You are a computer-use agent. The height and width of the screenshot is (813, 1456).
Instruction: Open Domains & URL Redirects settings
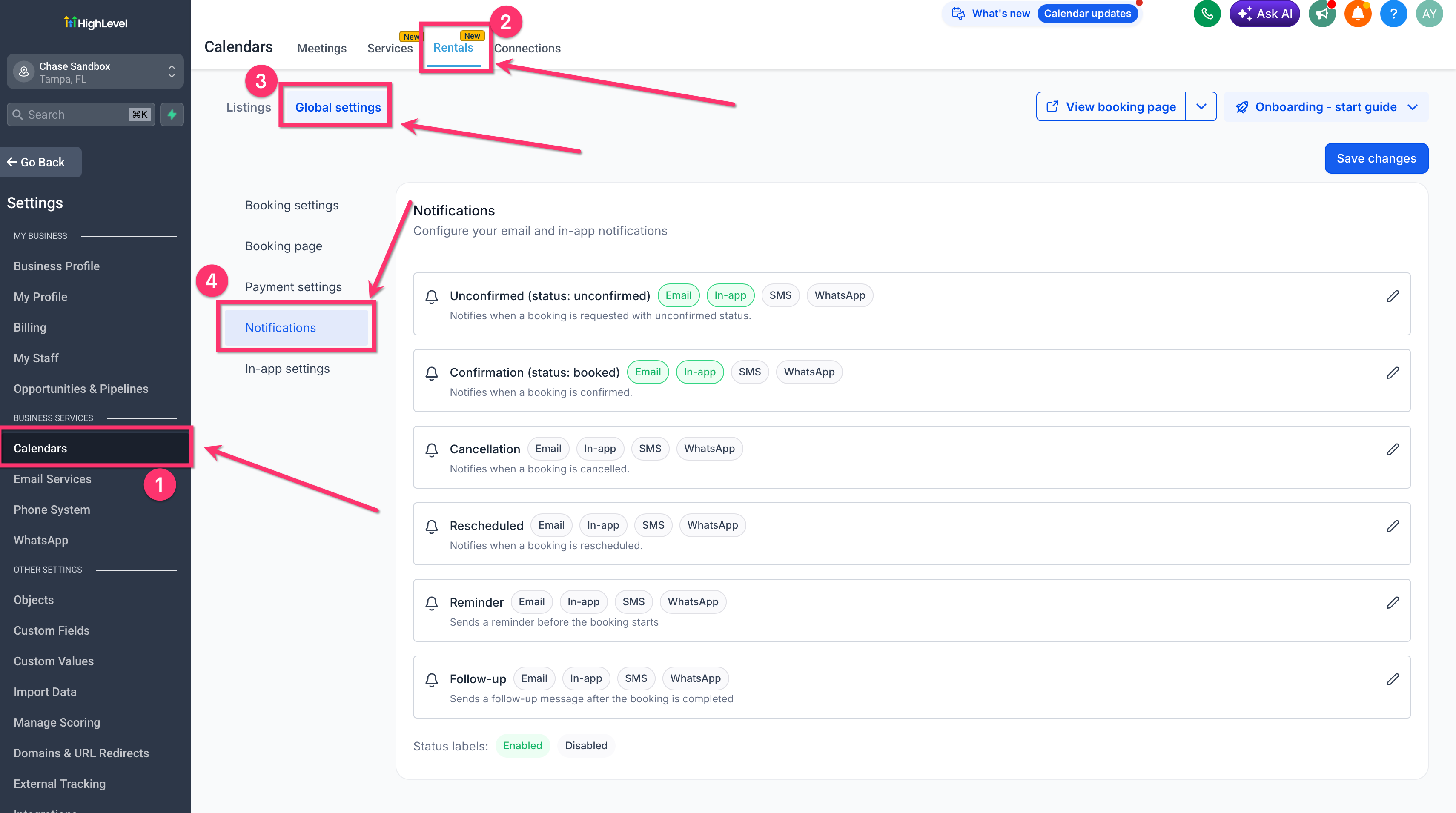pyautogui.click(x=81, y=753)
